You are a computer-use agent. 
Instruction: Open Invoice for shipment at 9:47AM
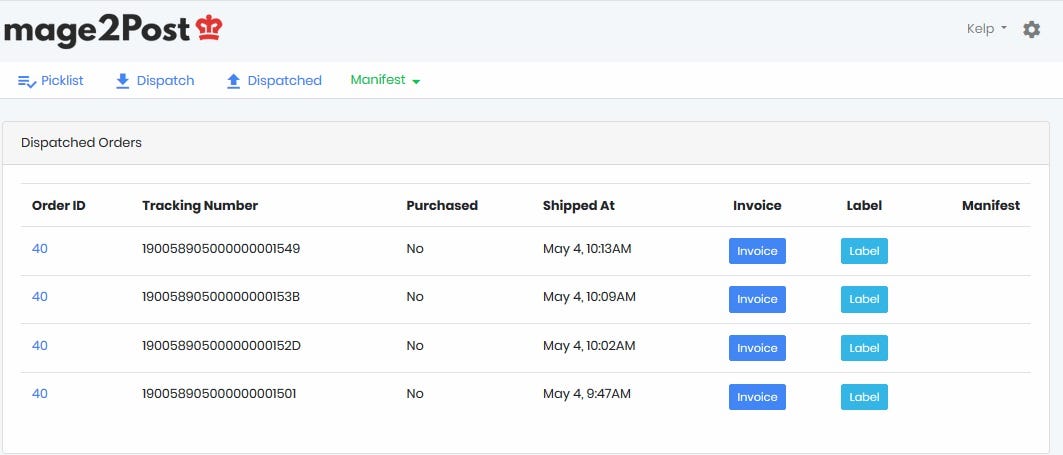pyautogui.click(x=757, y=397)
